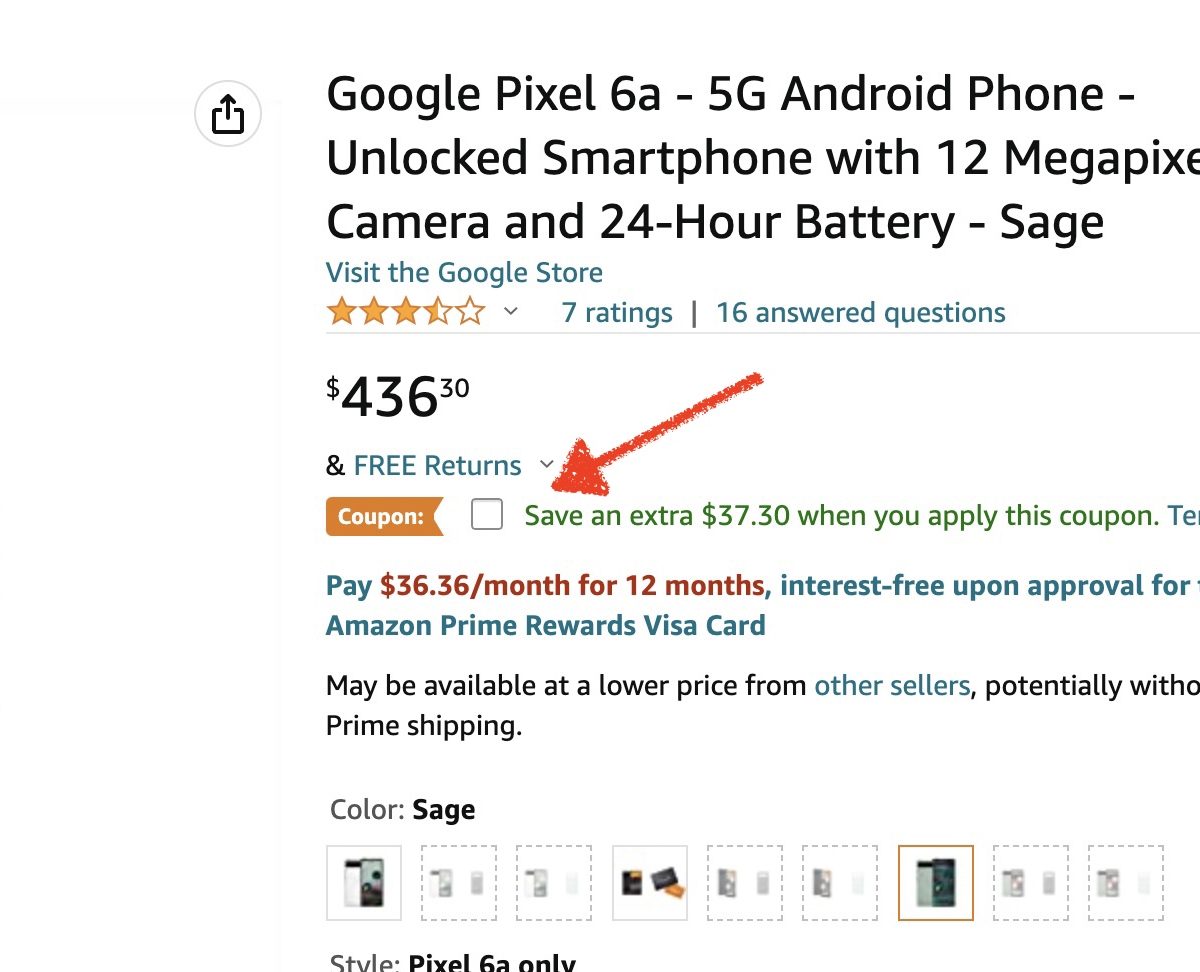The height and width of the screenshot is (972, 1200).
Task: Click the $436.30 price
Action: [398, 397]
